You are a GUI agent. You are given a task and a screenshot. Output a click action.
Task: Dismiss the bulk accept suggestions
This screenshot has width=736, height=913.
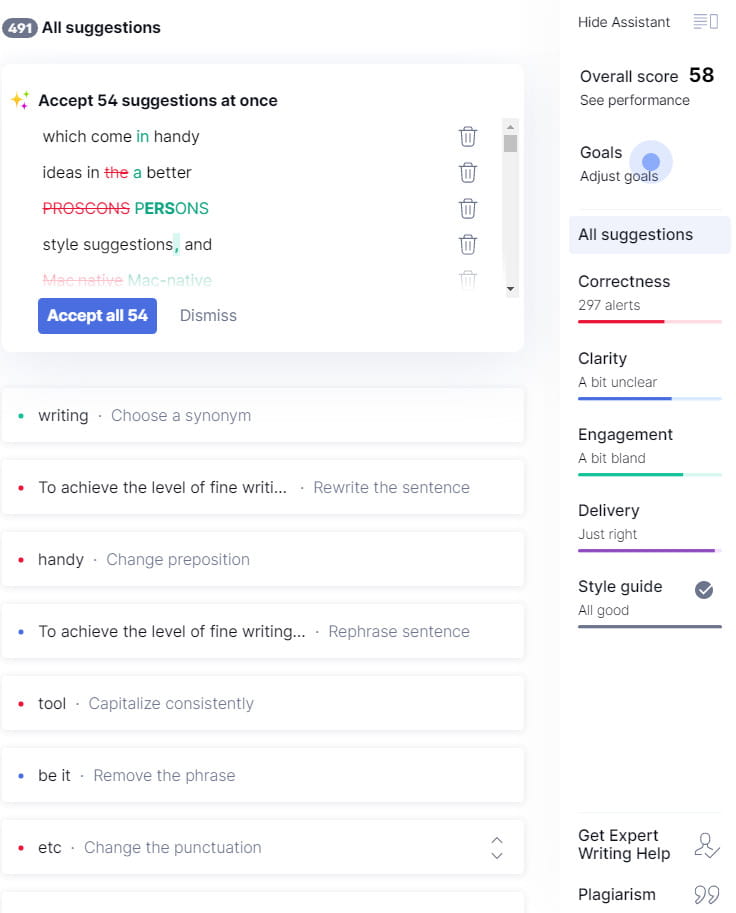pyautogui.click(x=208, y=316)
